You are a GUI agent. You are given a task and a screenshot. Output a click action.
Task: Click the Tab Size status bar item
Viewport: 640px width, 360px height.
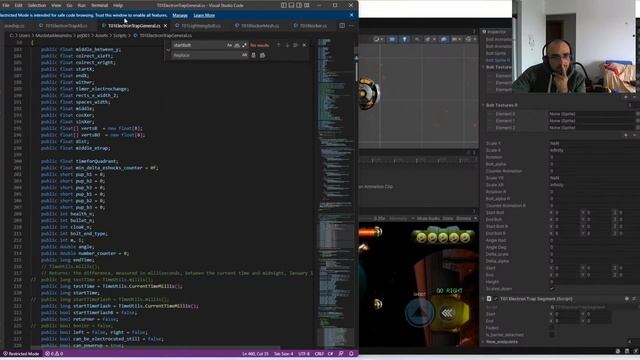coord(284,354)
